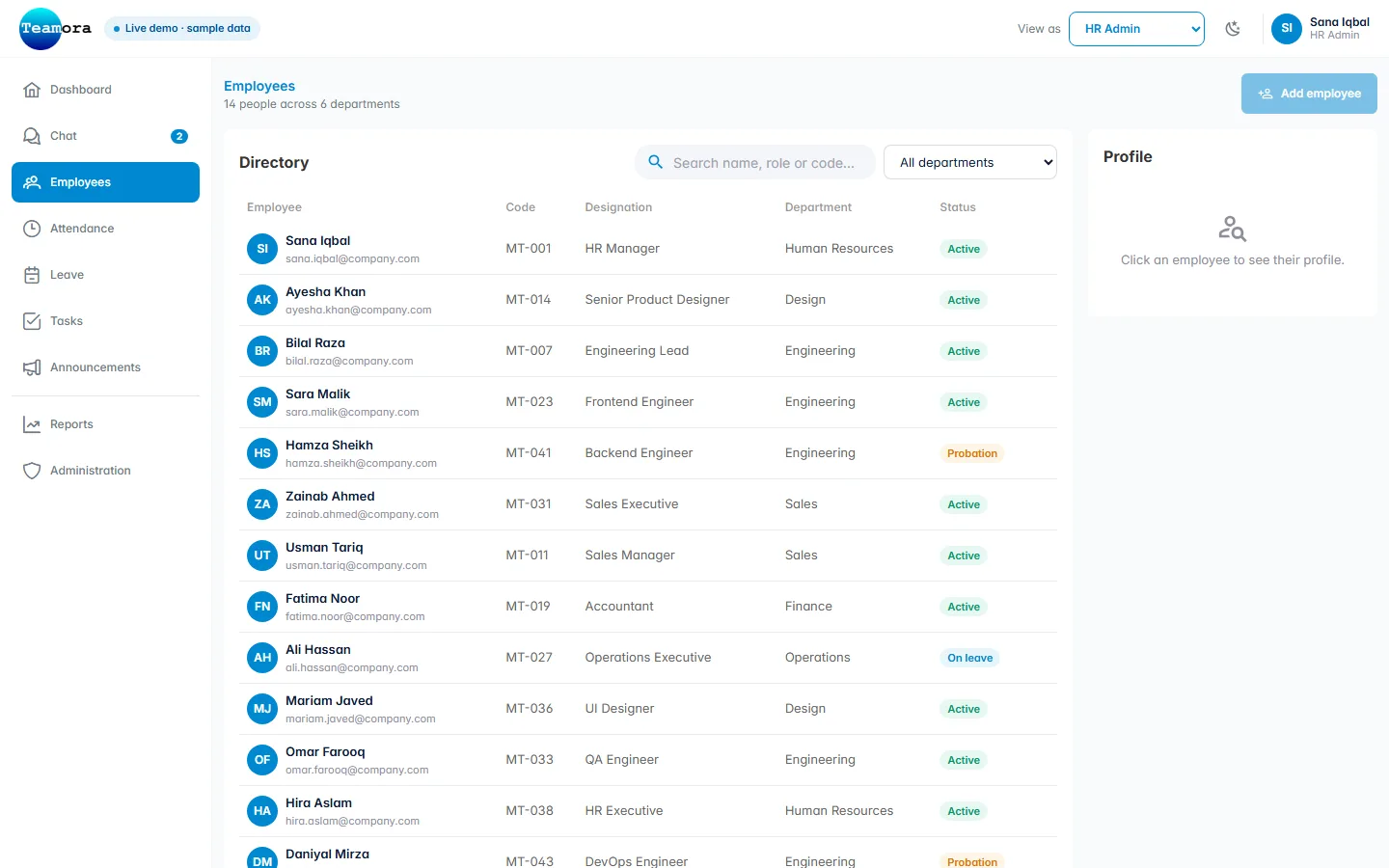Click Sales Manager designation
This screenshot has width=1389, height=868.
point(630,556)
